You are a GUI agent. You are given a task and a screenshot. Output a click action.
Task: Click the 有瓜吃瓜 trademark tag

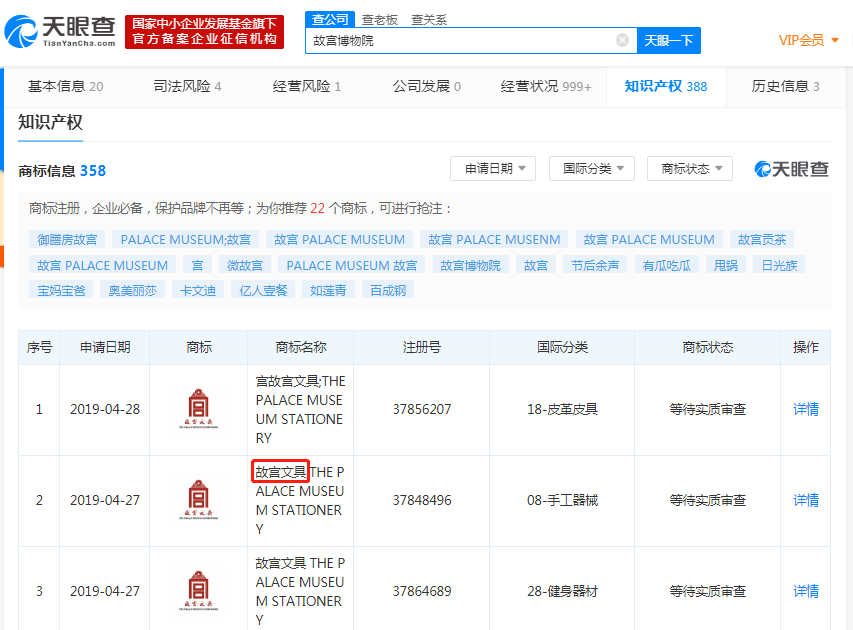click(666, 265)
